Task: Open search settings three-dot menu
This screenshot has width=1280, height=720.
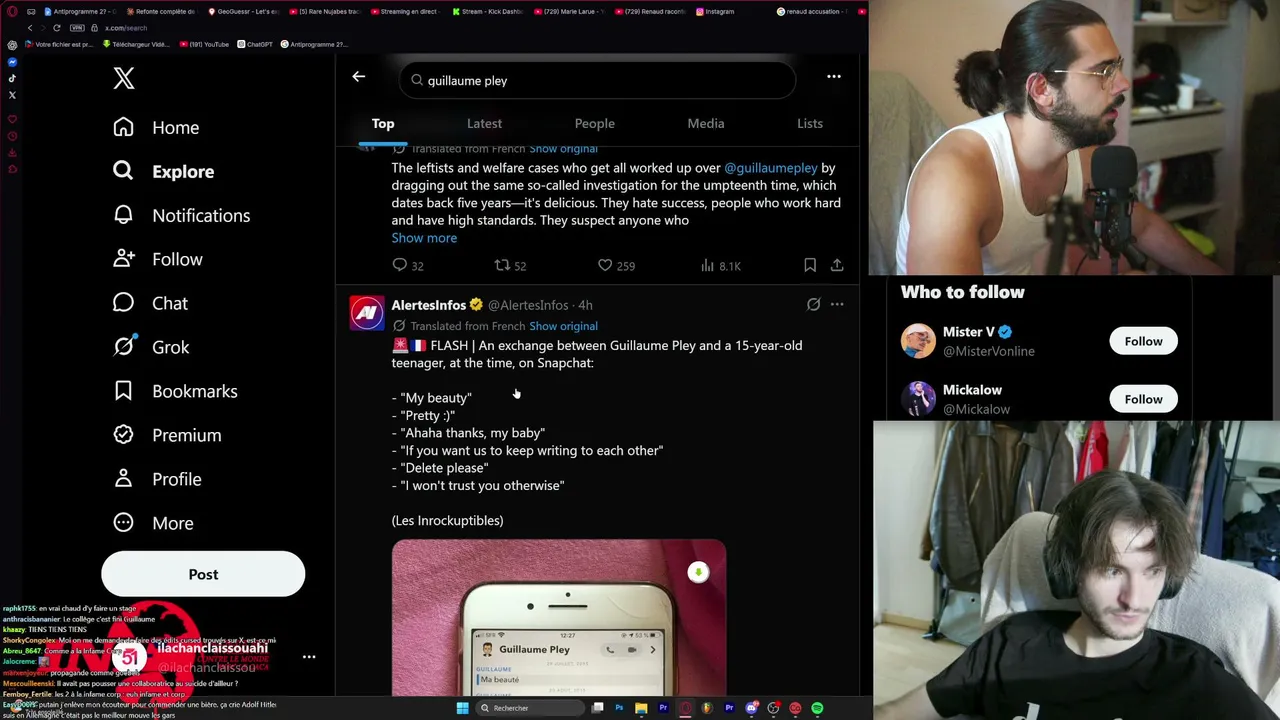Action: pos(834,76)
